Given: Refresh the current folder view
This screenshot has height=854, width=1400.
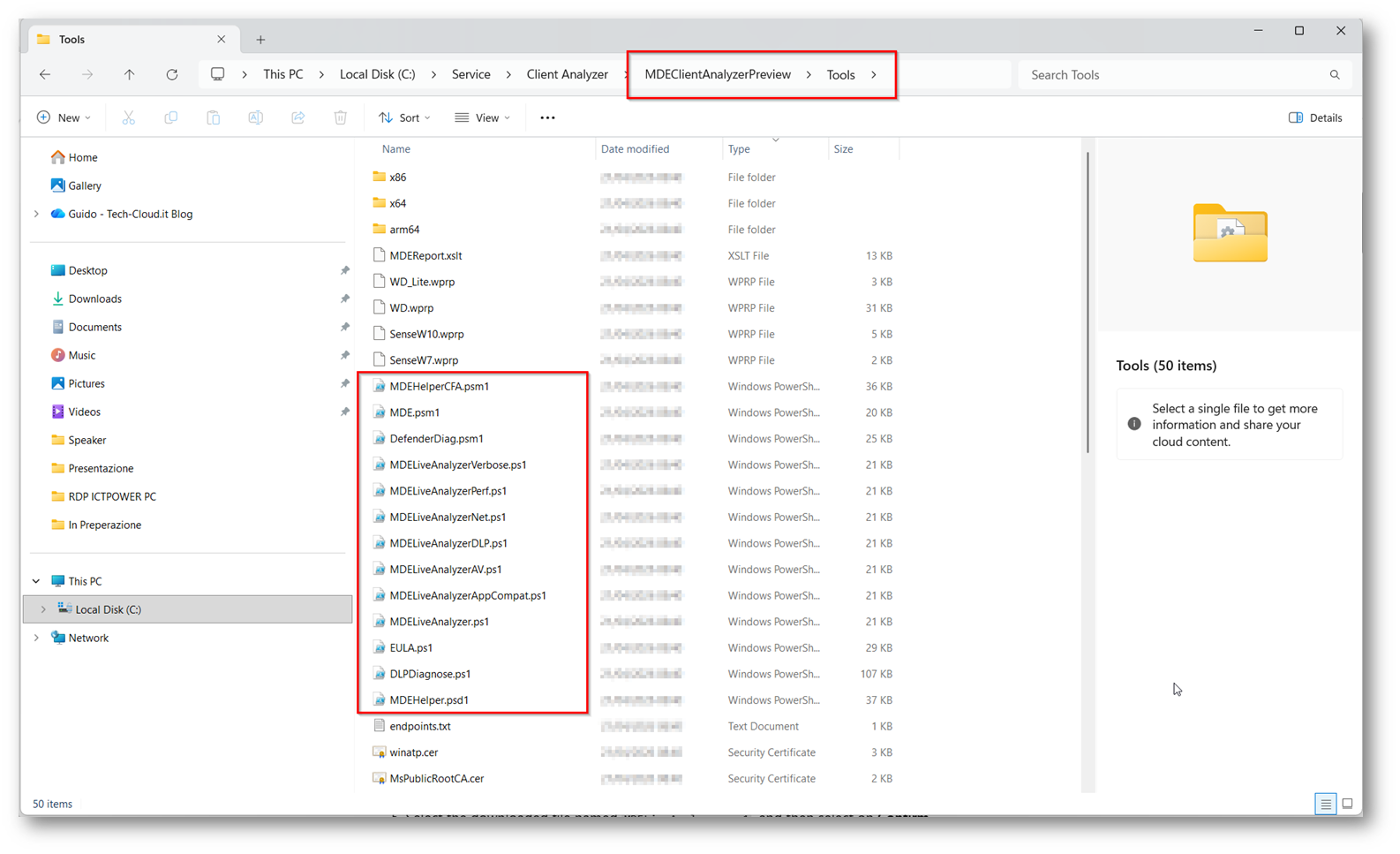Looking at the screenshot, I should click(x=172, y=75).
